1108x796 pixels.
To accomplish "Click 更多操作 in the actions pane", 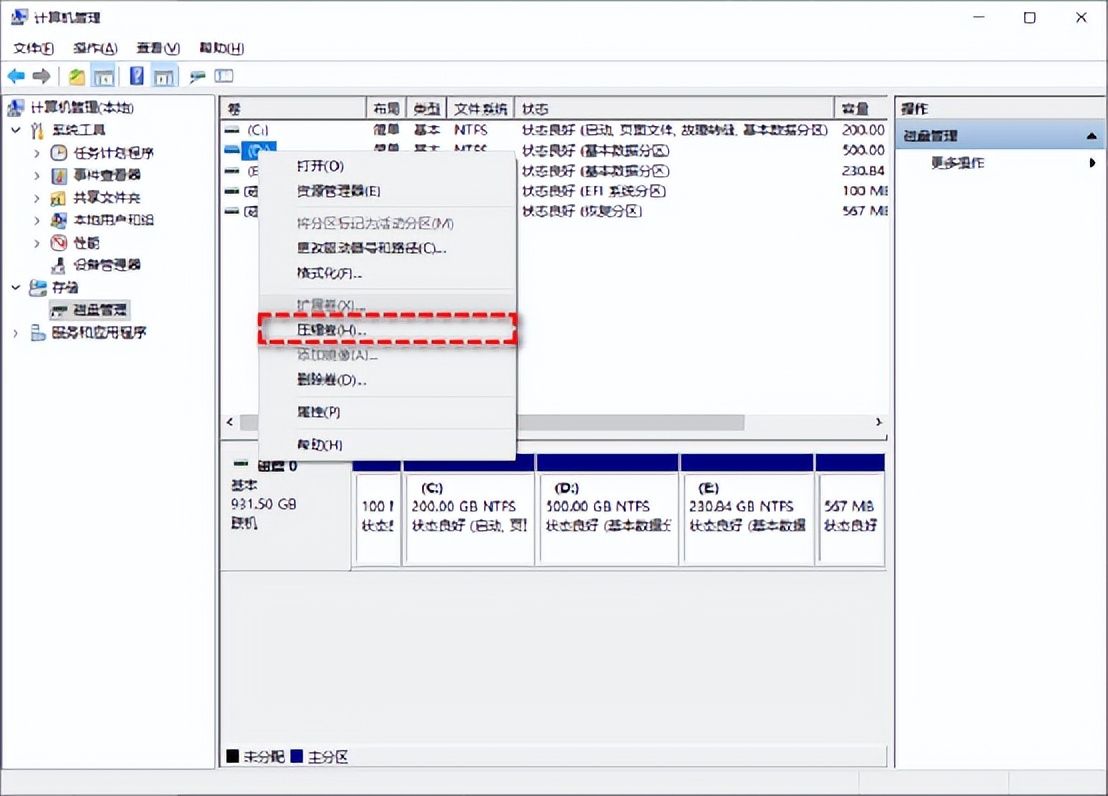I will pos(957,163).
